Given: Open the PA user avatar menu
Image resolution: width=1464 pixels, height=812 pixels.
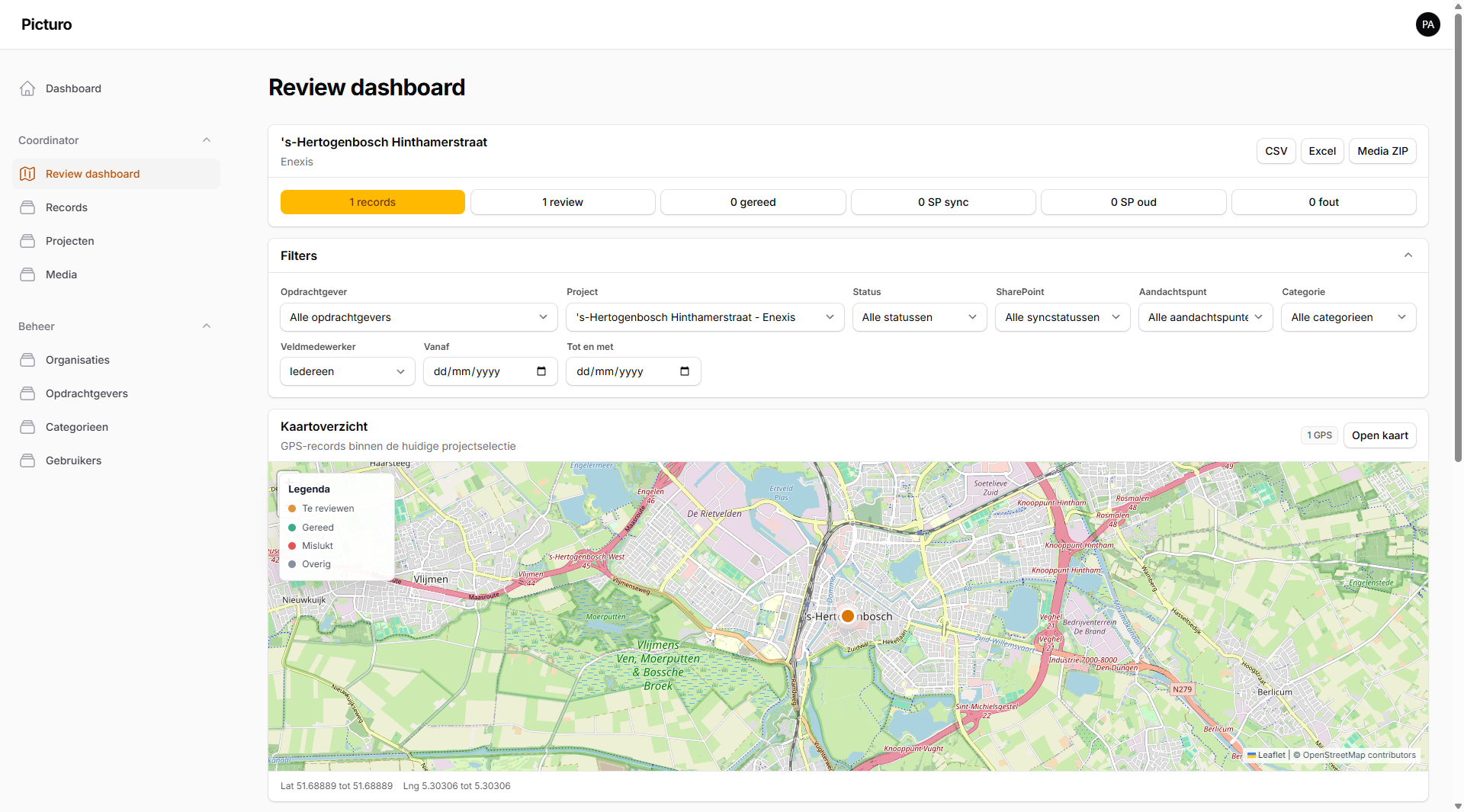Looking at the screenshot, I should [1427, 24].
